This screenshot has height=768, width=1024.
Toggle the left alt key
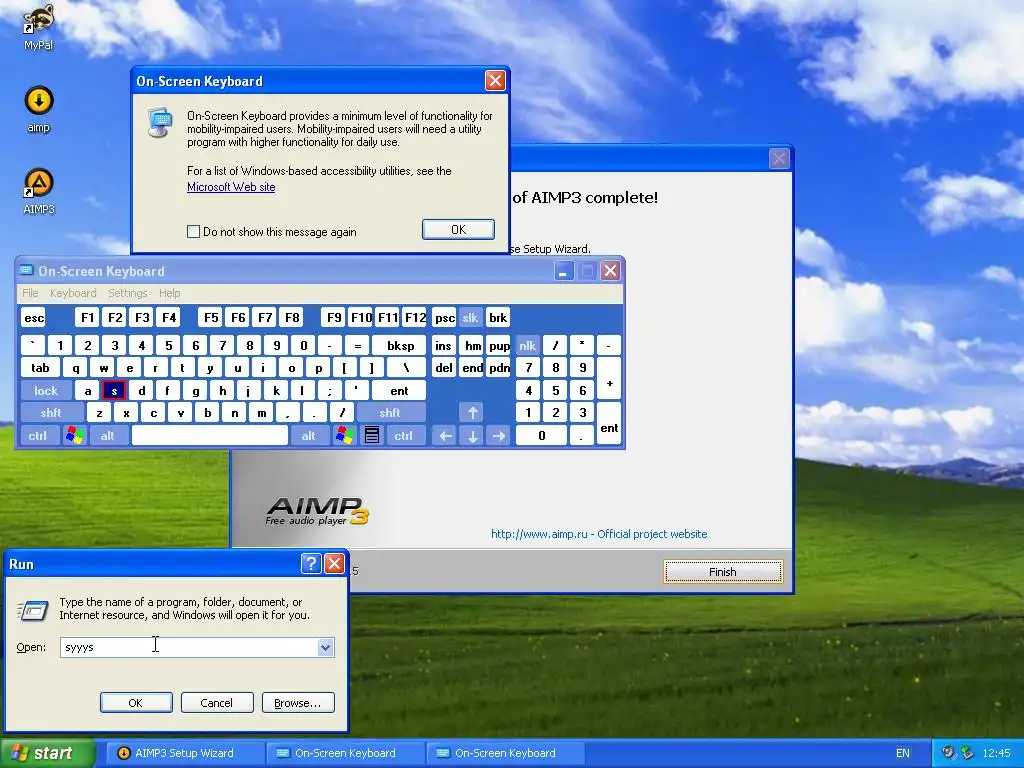pyautogui.click(x=108, y=436)
